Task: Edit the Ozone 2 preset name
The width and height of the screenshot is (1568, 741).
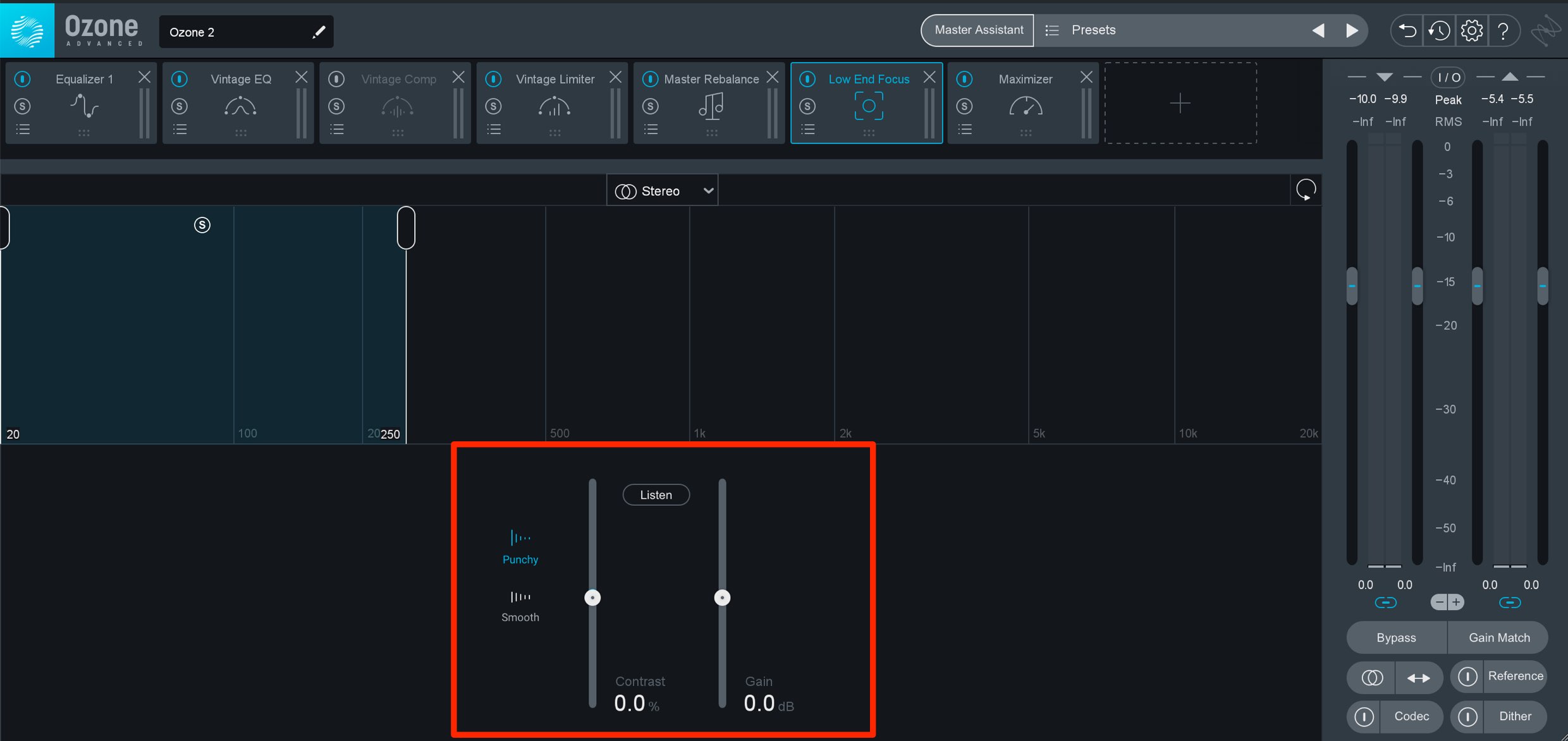Action: point(319,32)
